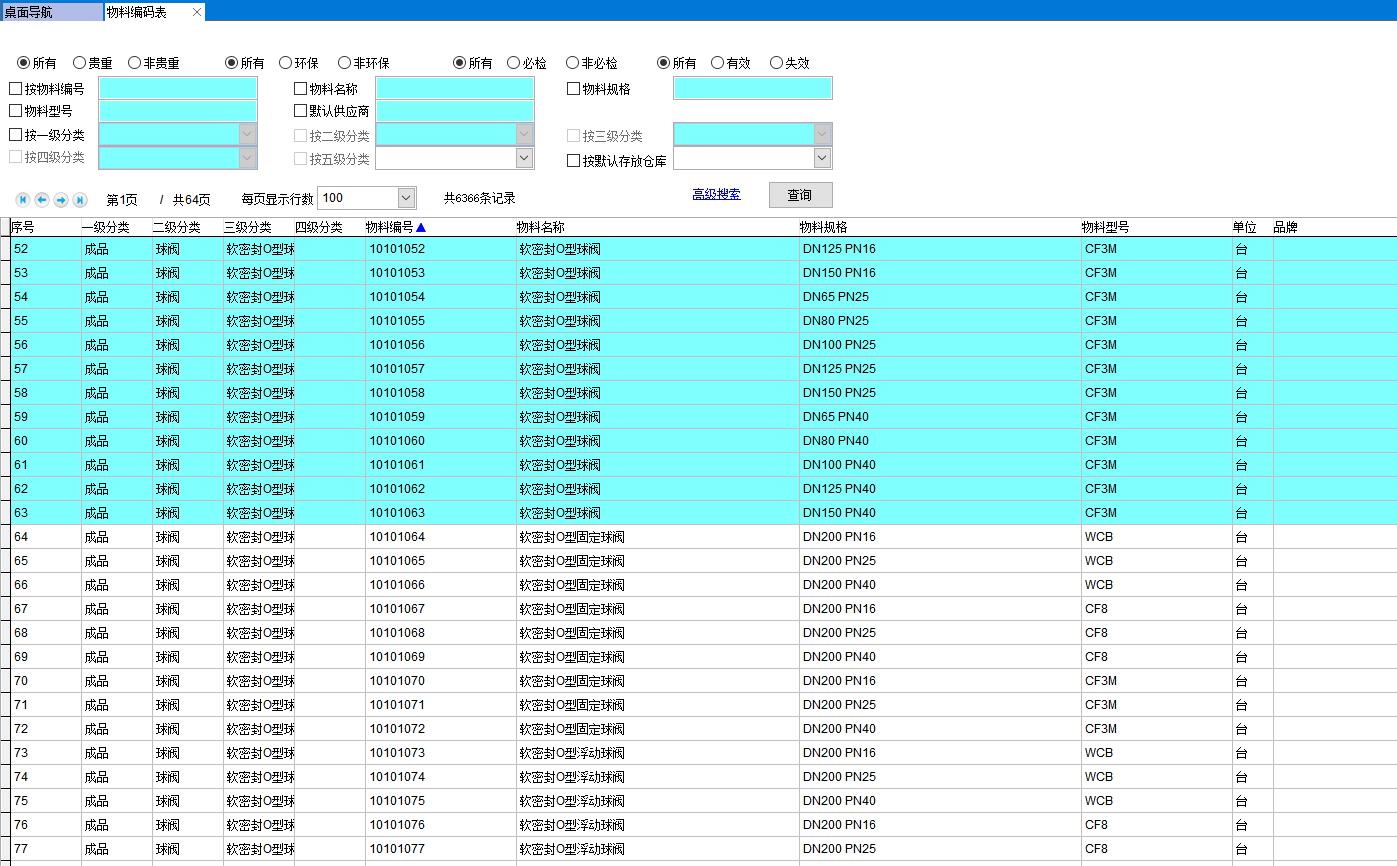Image resolution: width=1397 pixels, height=866 pixels.
Task: Open the 每页显示行数 dropdown
Action: coord(406,198)
